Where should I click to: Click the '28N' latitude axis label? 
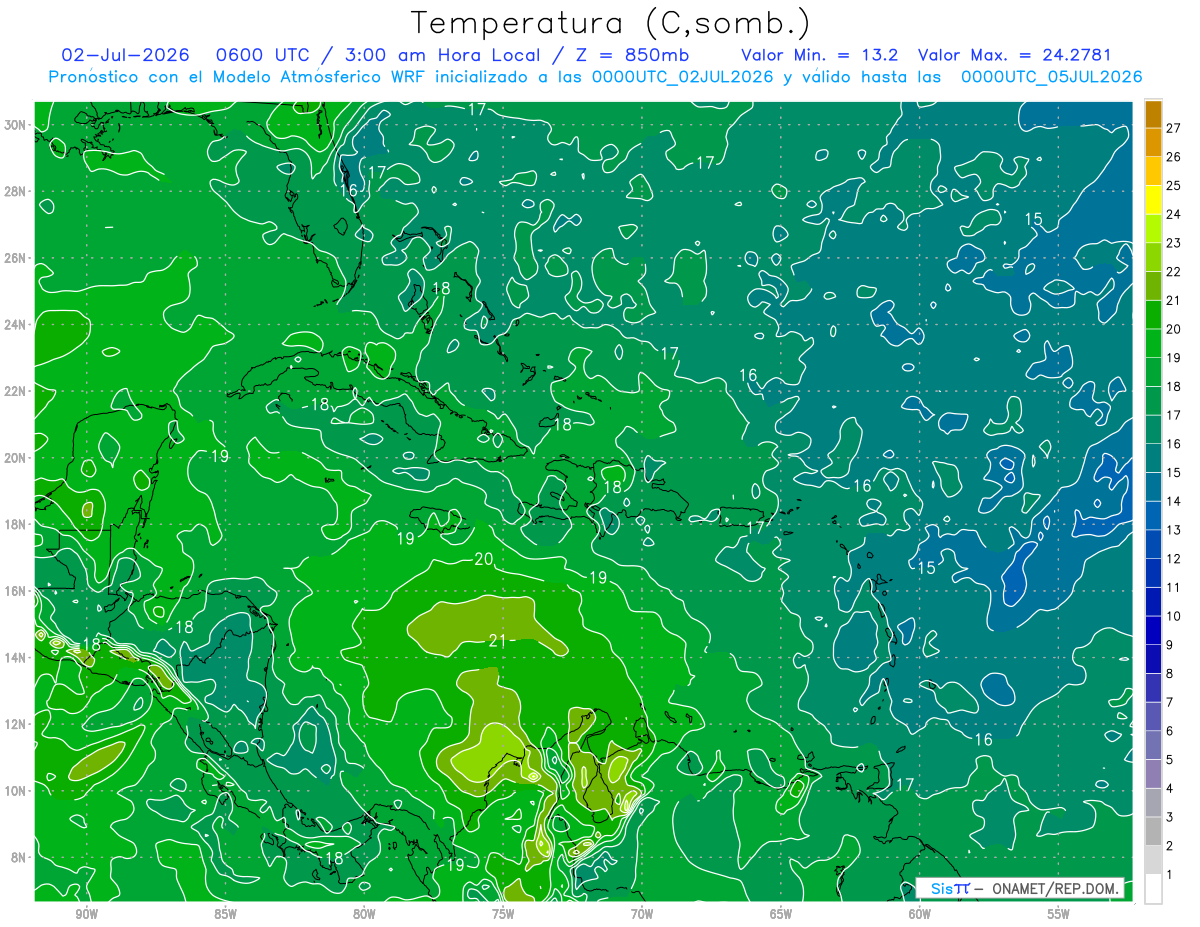(x=15, y=191)
